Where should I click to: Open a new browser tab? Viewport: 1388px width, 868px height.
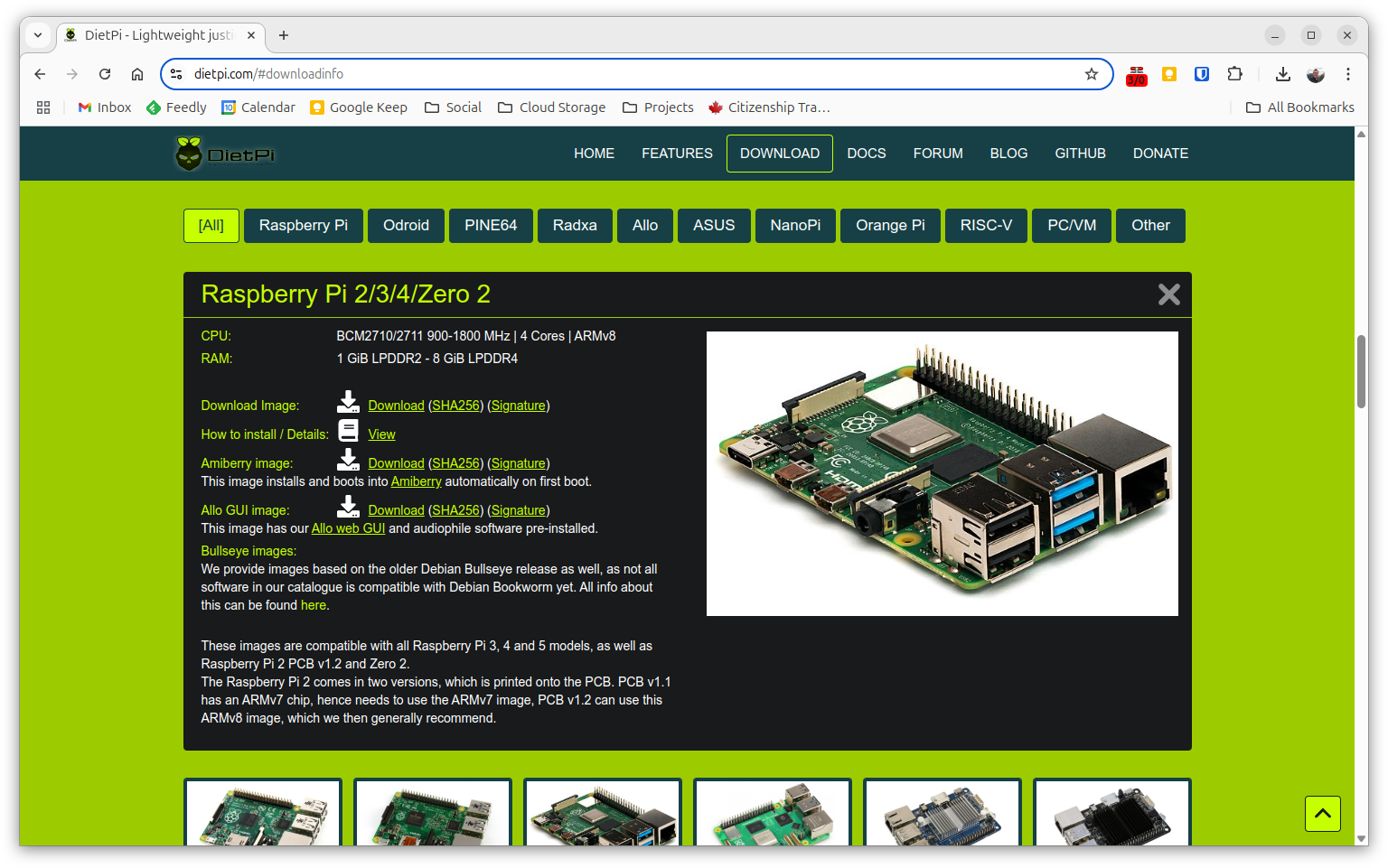[x=284, y=35]
